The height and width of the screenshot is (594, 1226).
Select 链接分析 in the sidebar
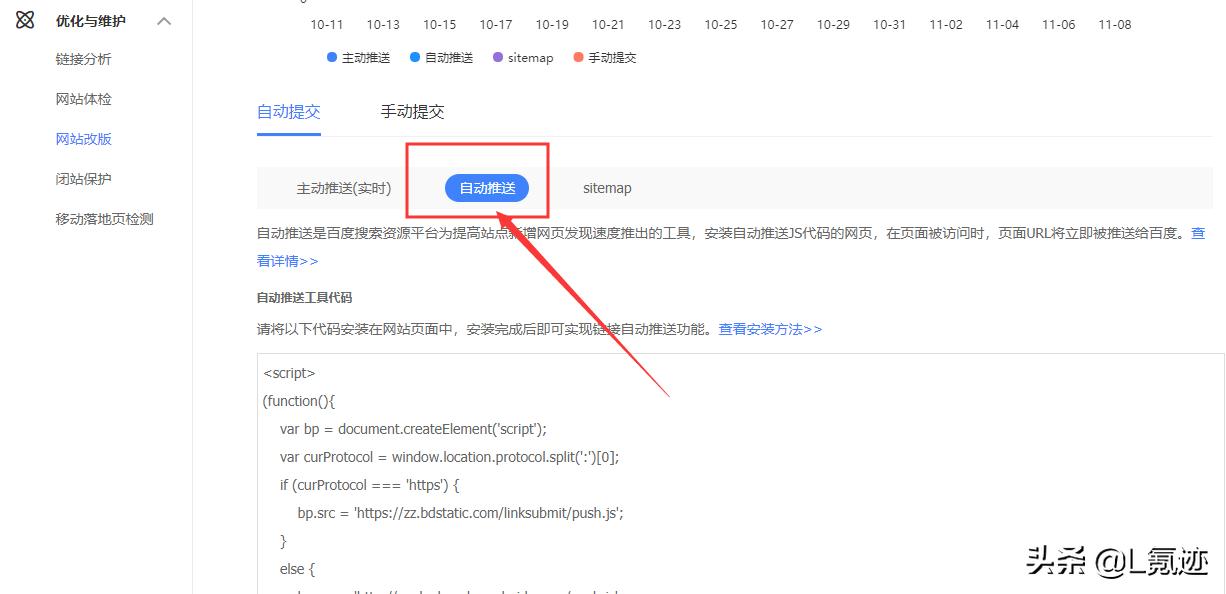pos(83,59)
